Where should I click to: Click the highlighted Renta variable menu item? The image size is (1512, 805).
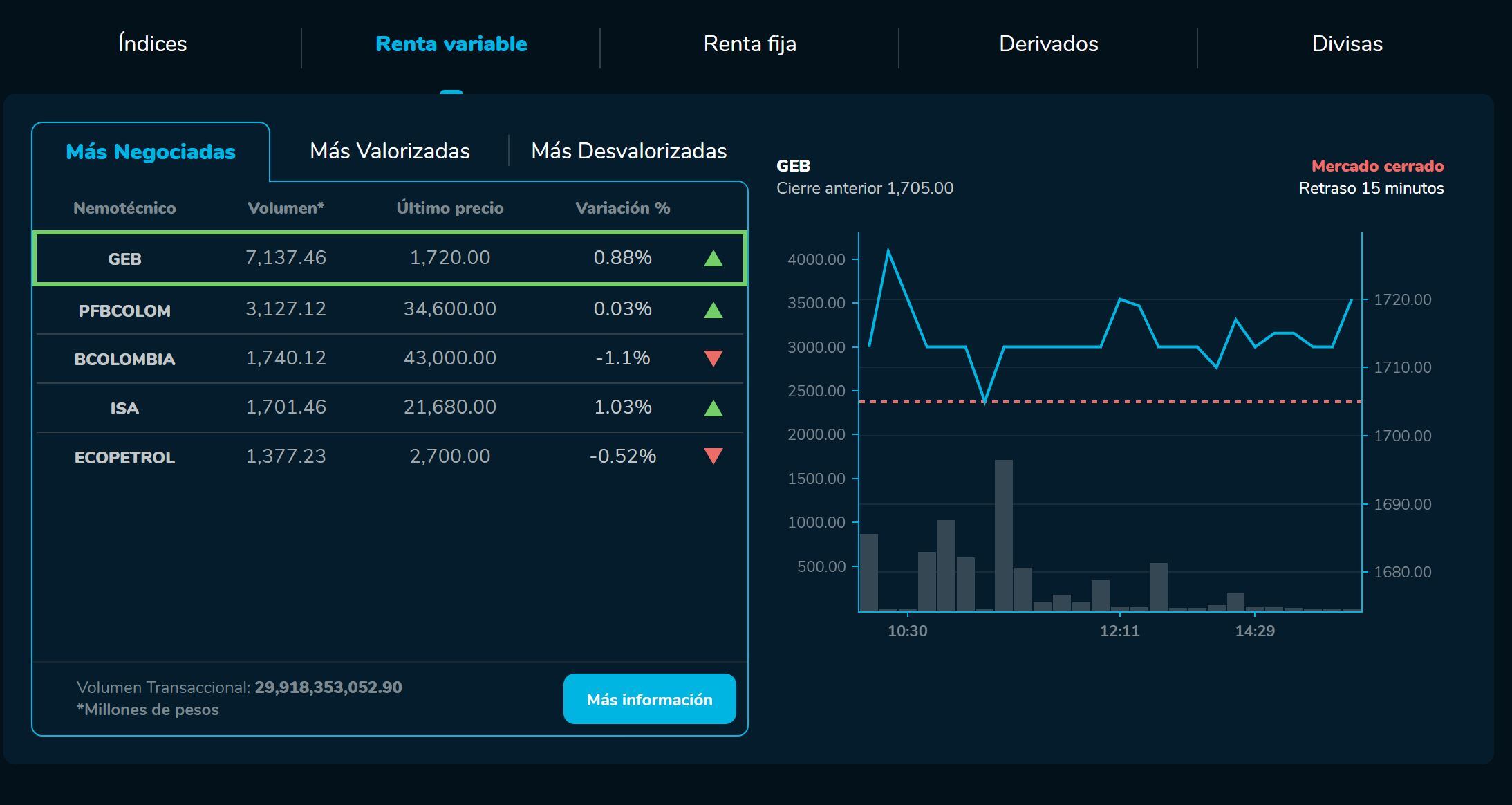[451, 44]
